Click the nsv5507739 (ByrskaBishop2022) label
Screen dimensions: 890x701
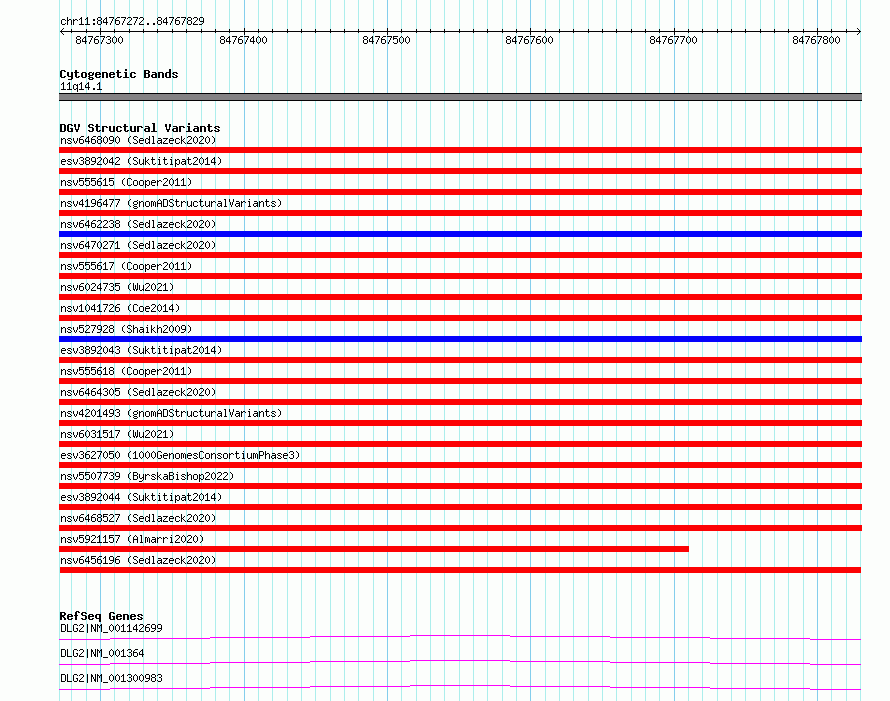147,476
